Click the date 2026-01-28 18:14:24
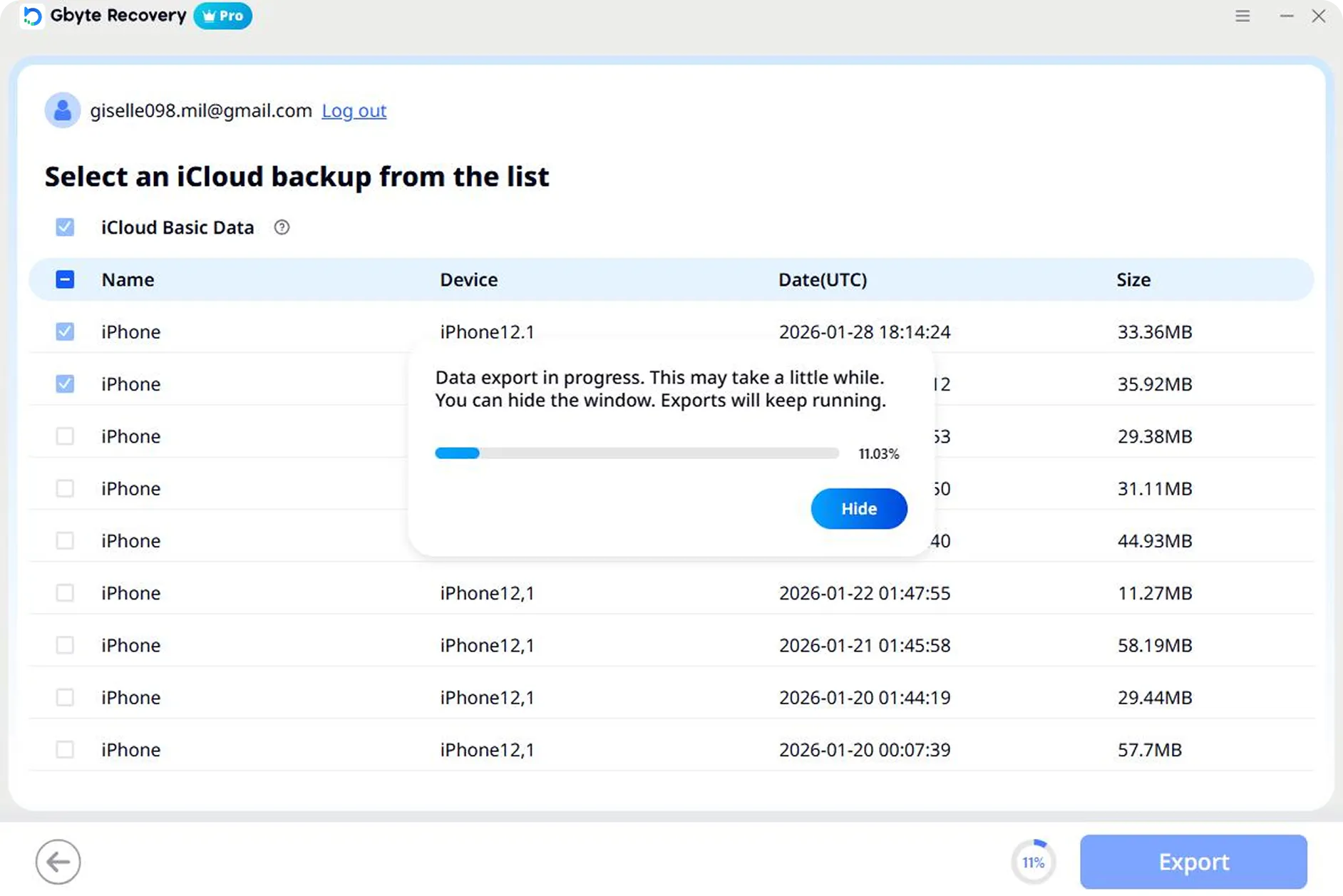1343x896 pixels. click(865, 331)
